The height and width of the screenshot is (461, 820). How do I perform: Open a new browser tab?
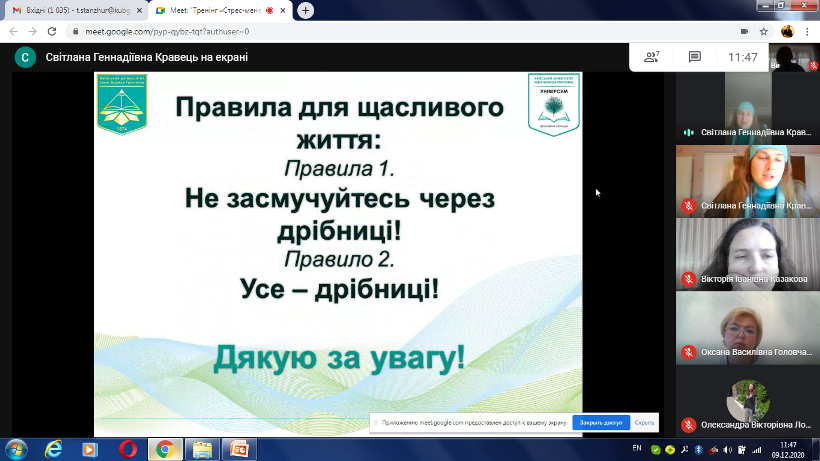[x=305, y=10]
